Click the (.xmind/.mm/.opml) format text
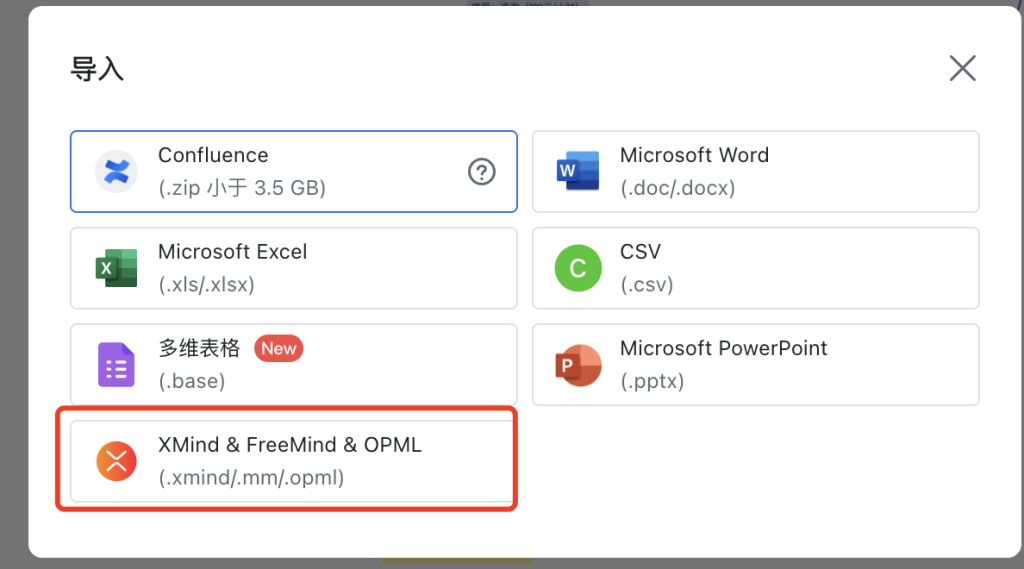1024x569 pixels. coord(251,478)
